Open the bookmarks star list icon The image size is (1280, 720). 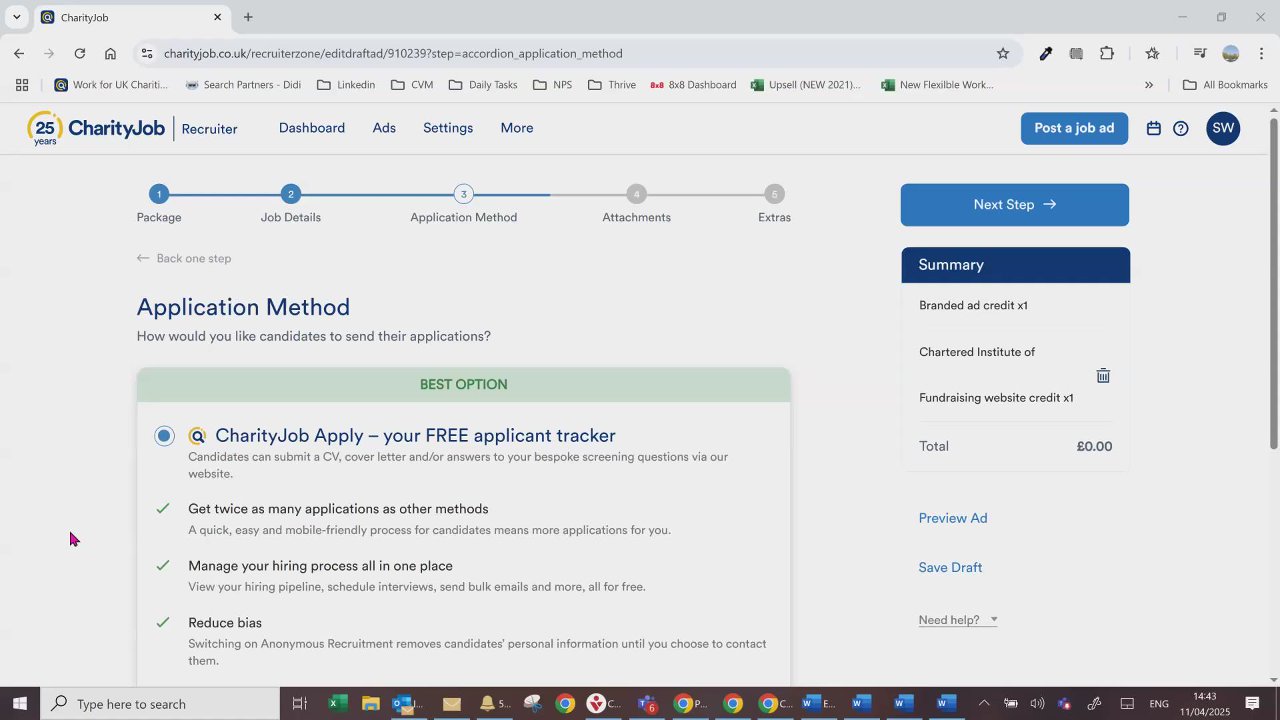[x=1153, y=54]
